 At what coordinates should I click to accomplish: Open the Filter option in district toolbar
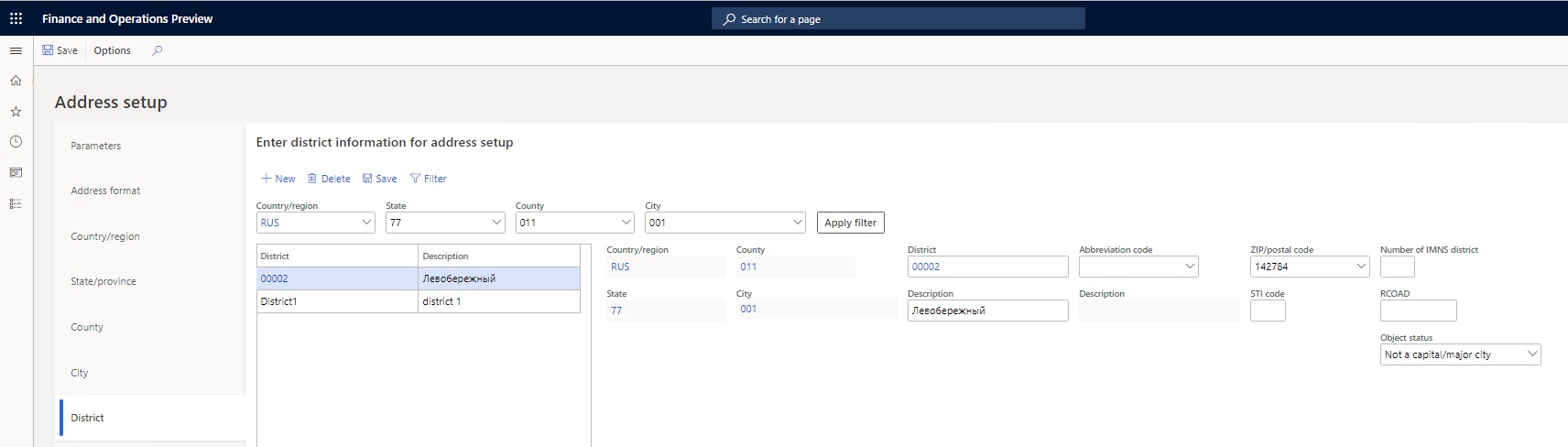[x=429, y=179]
